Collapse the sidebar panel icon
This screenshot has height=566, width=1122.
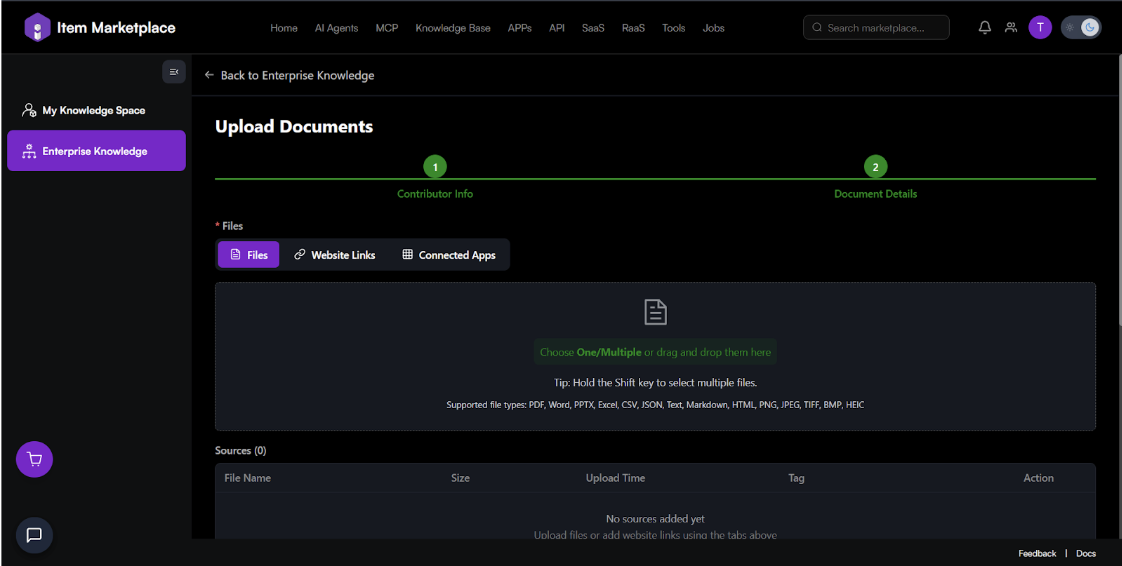(174, 72)
